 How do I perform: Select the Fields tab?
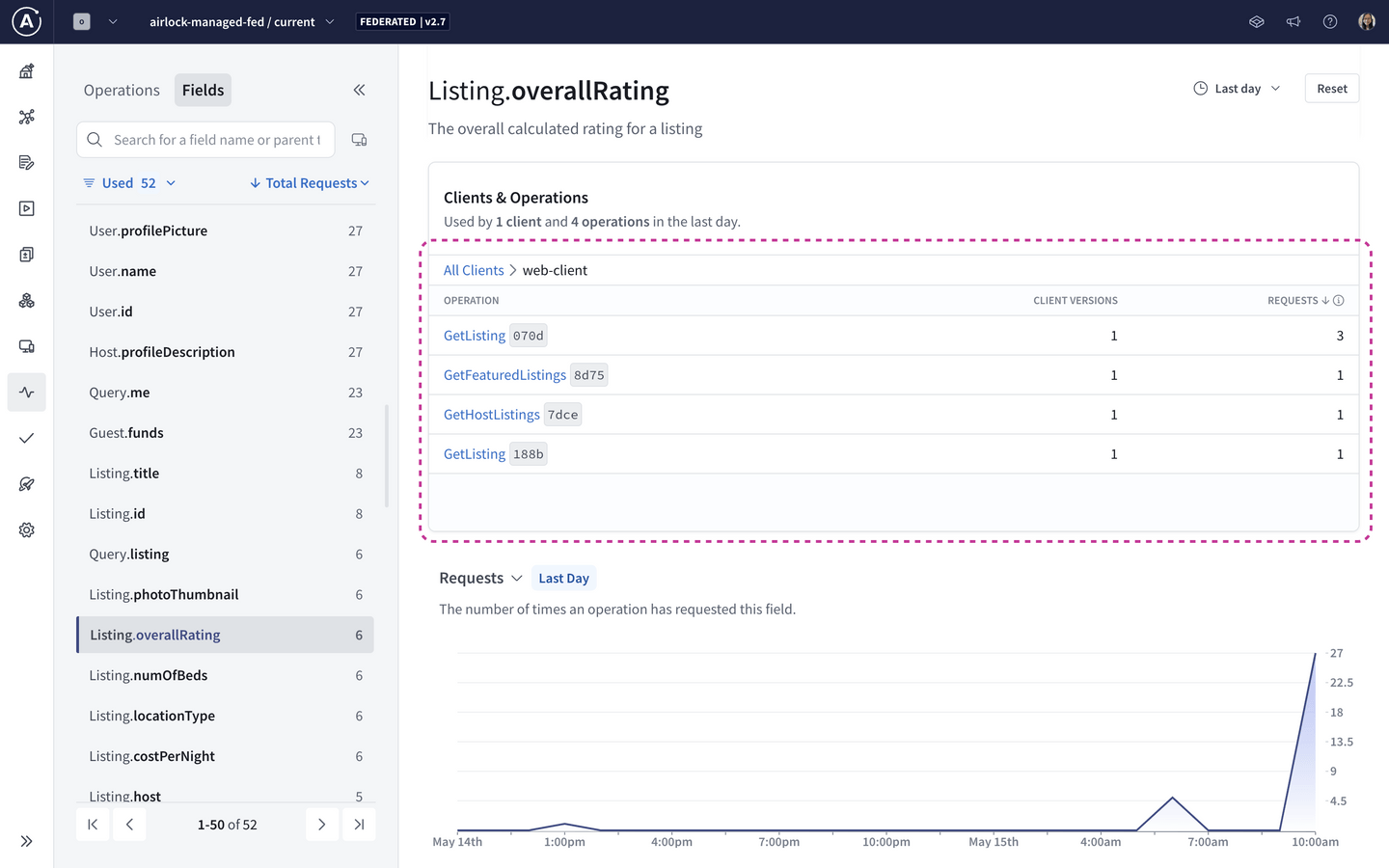tap(203, 90)
